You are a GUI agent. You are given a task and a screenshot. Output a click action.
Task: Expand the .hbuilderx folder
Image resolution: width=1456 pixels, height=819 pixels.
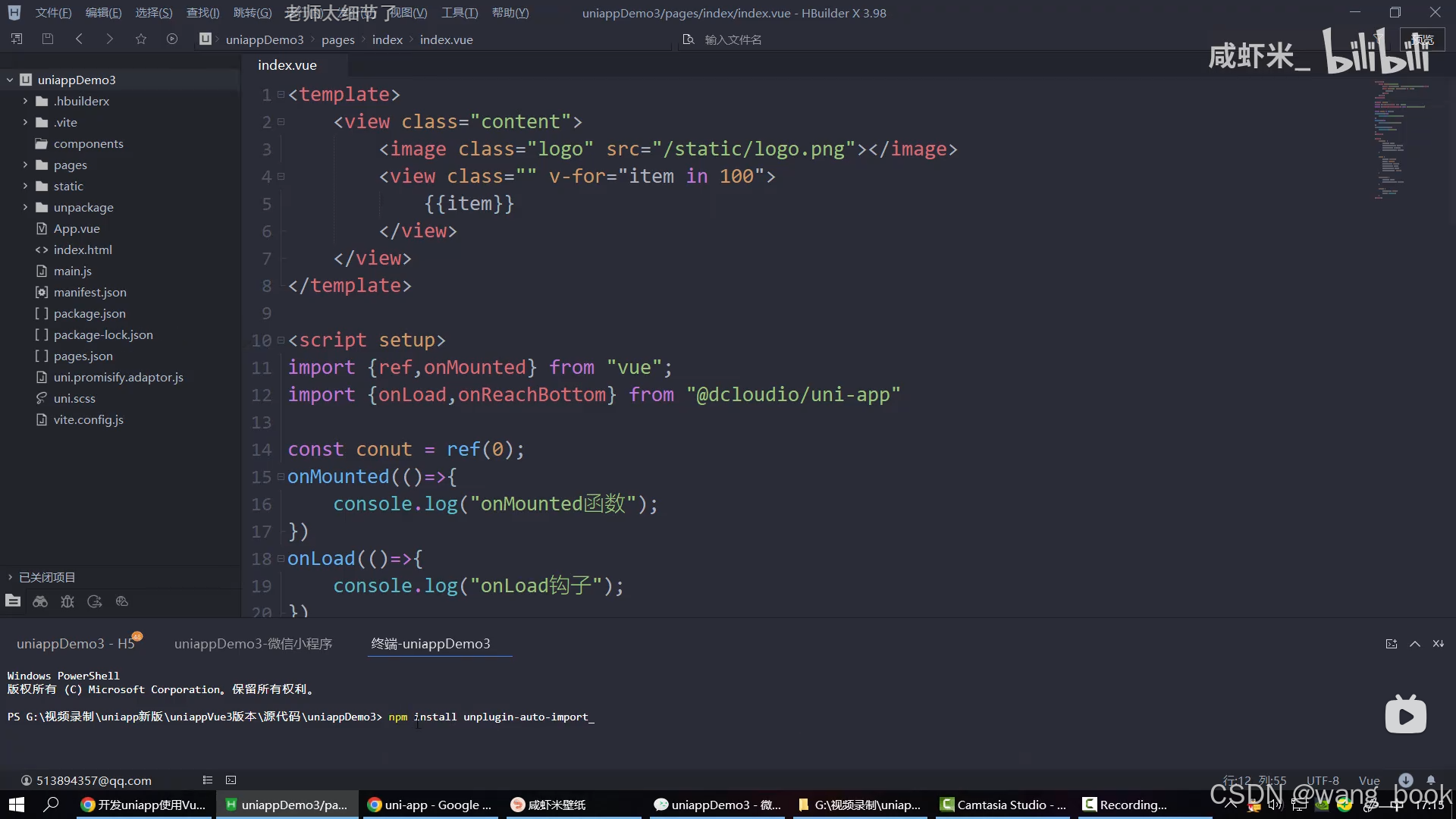click(x=25, y=101)
